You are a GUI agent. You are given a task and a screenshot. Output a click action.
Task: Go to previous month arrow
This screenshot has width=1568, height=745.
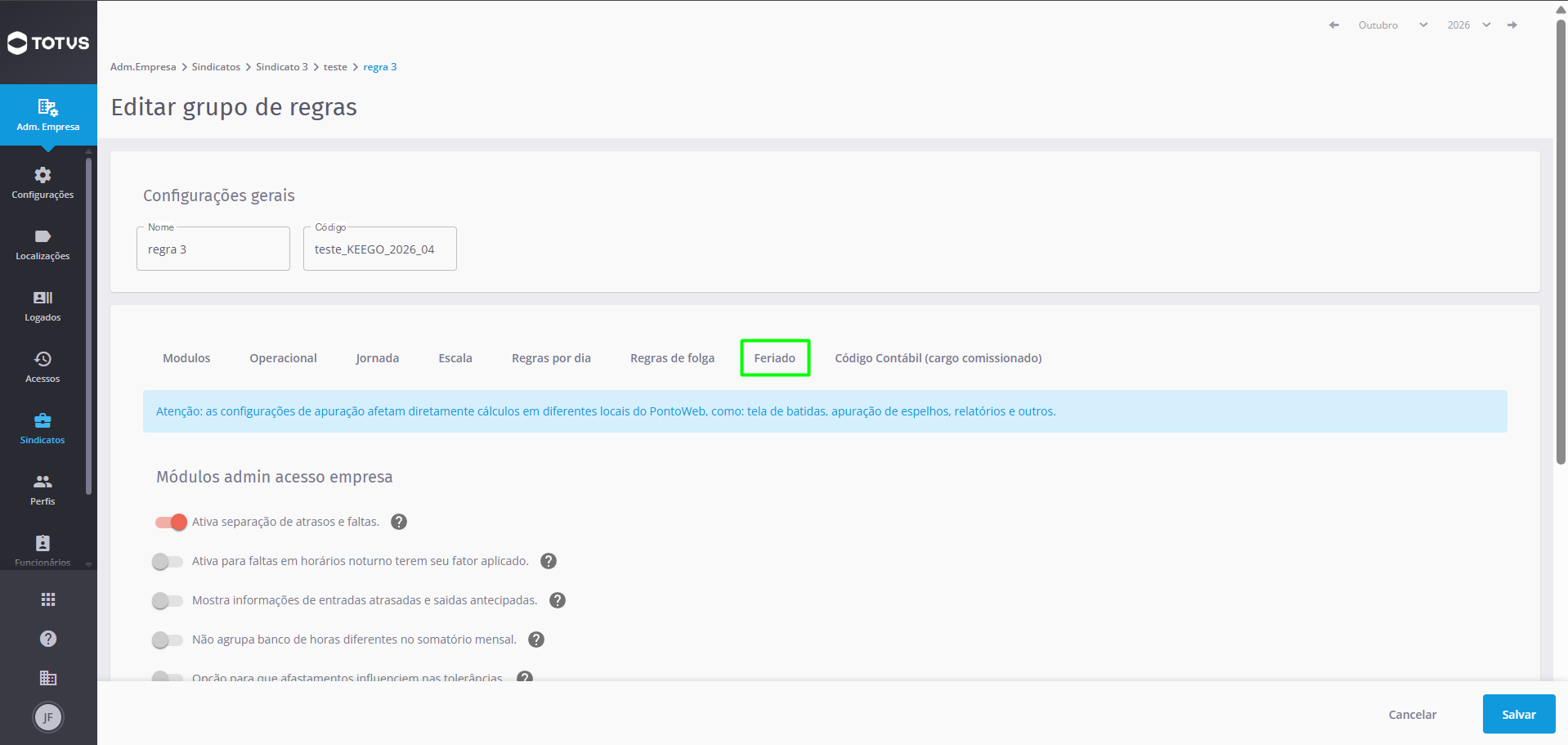point(1334,25)
